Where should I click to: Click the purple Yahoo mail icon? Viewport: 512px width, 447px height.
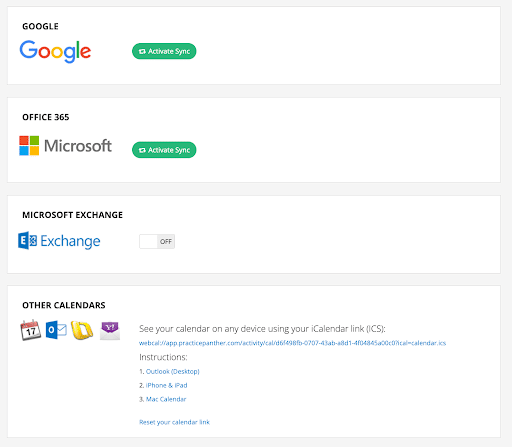[x=110, y=331]
